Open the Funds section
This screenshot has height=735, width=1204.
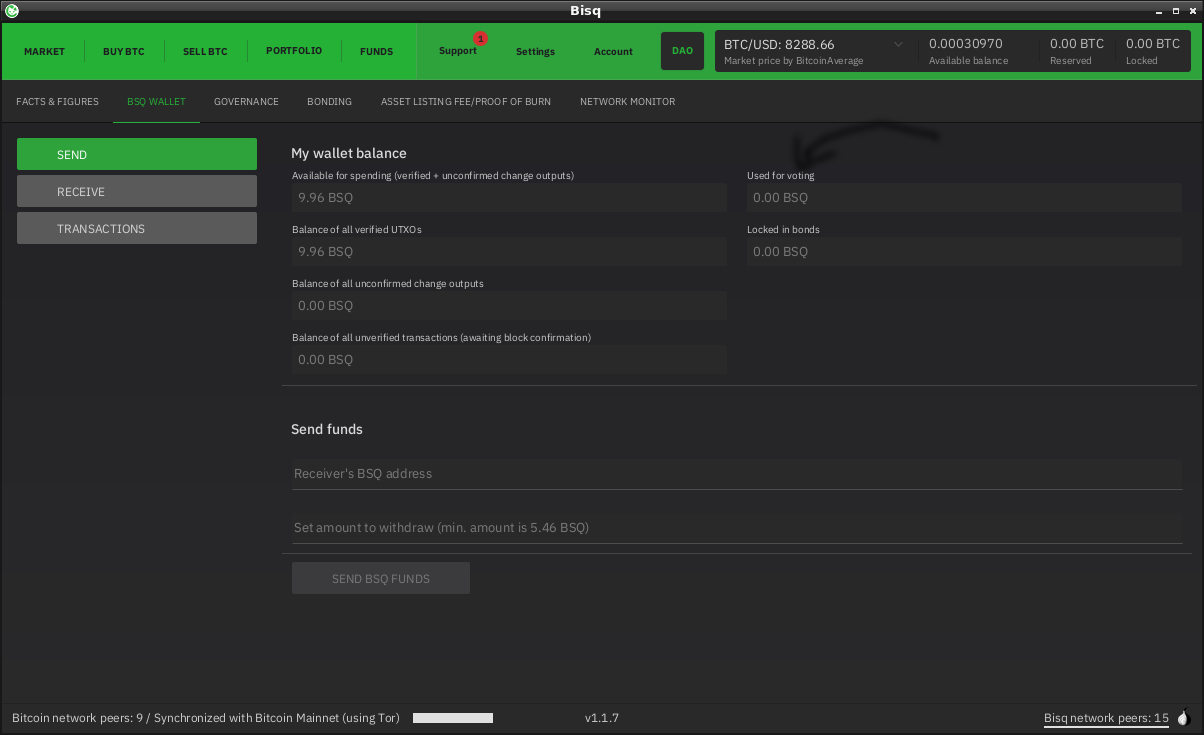[377, 51]
